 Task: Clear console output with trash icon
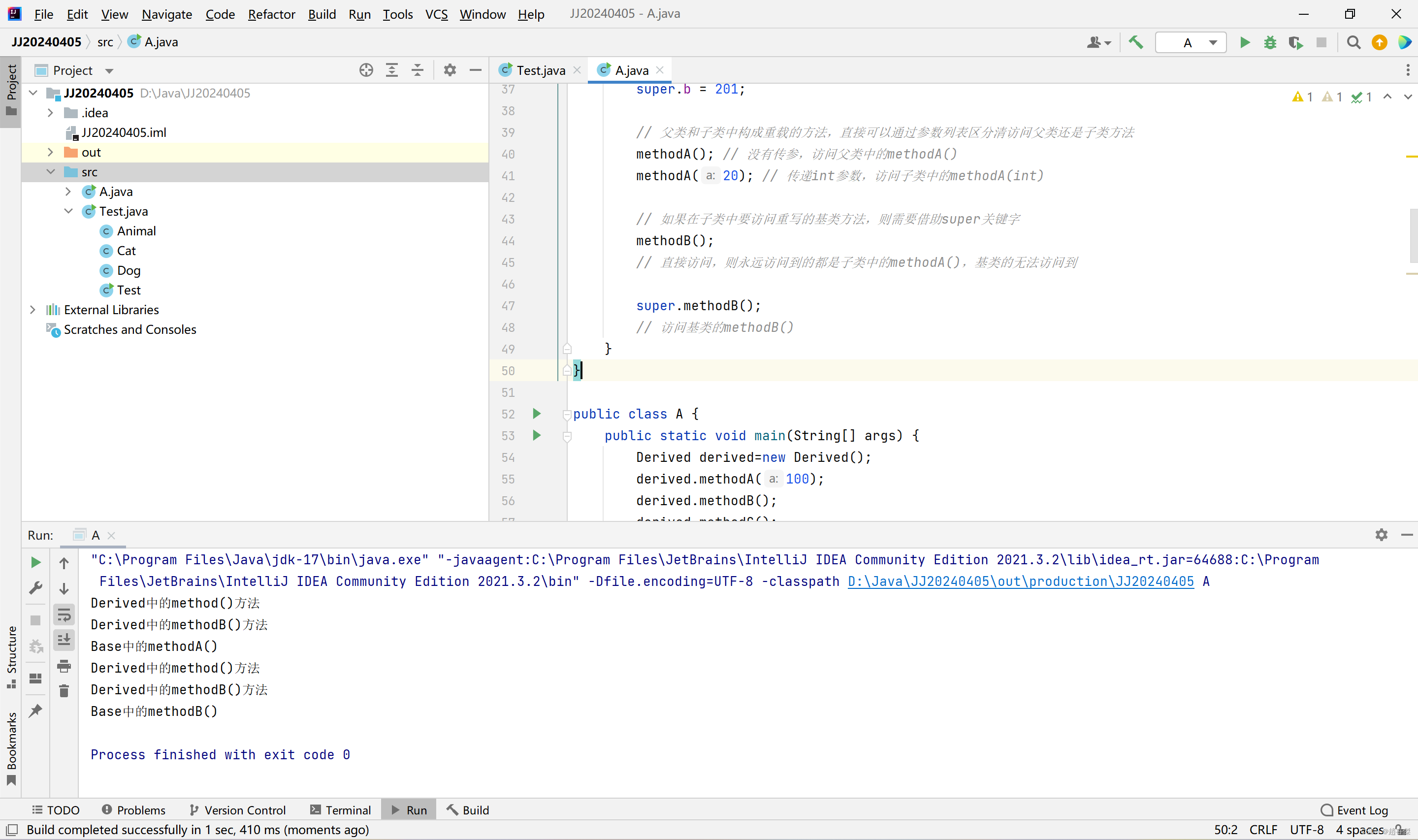click(x=64, y=691)
